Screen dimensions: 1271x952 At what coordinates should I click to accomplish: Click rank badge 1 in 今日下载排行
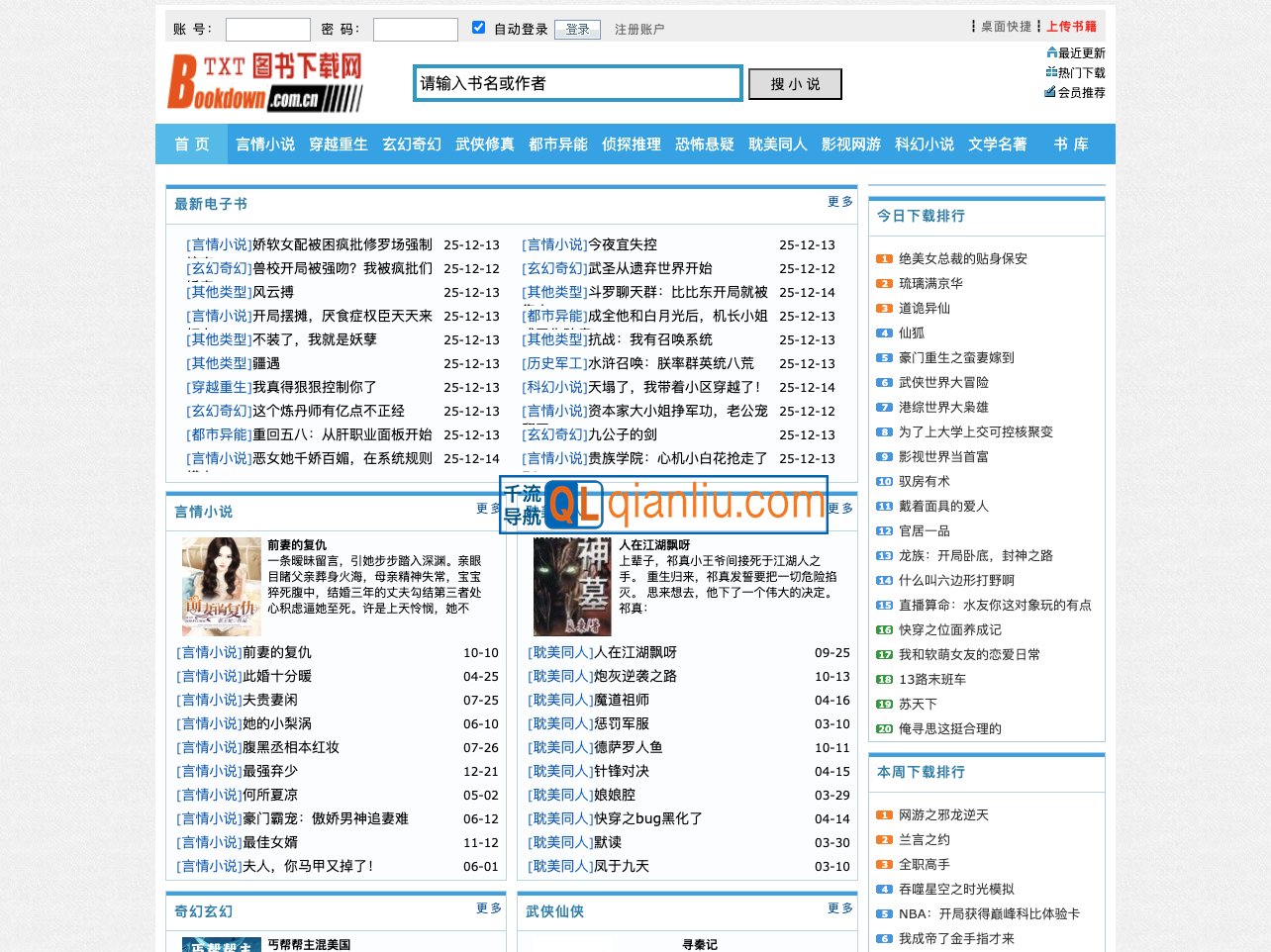[883, 258]
